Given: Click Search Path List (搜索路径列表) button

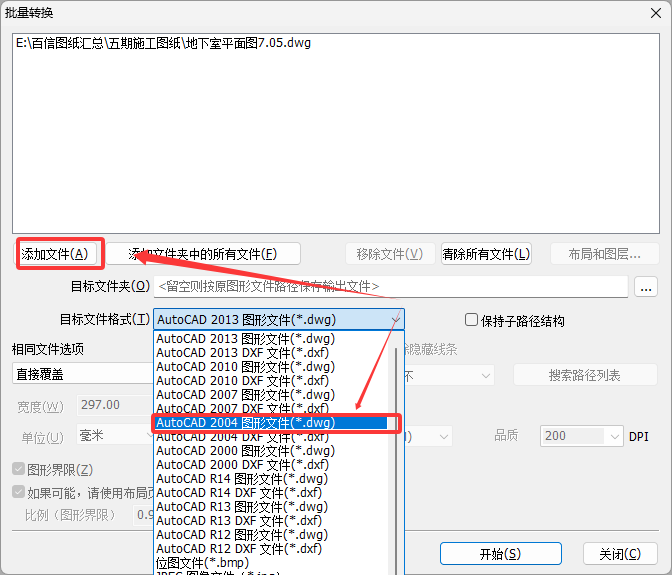Looking at the screenshot, I should coord(585,375).
